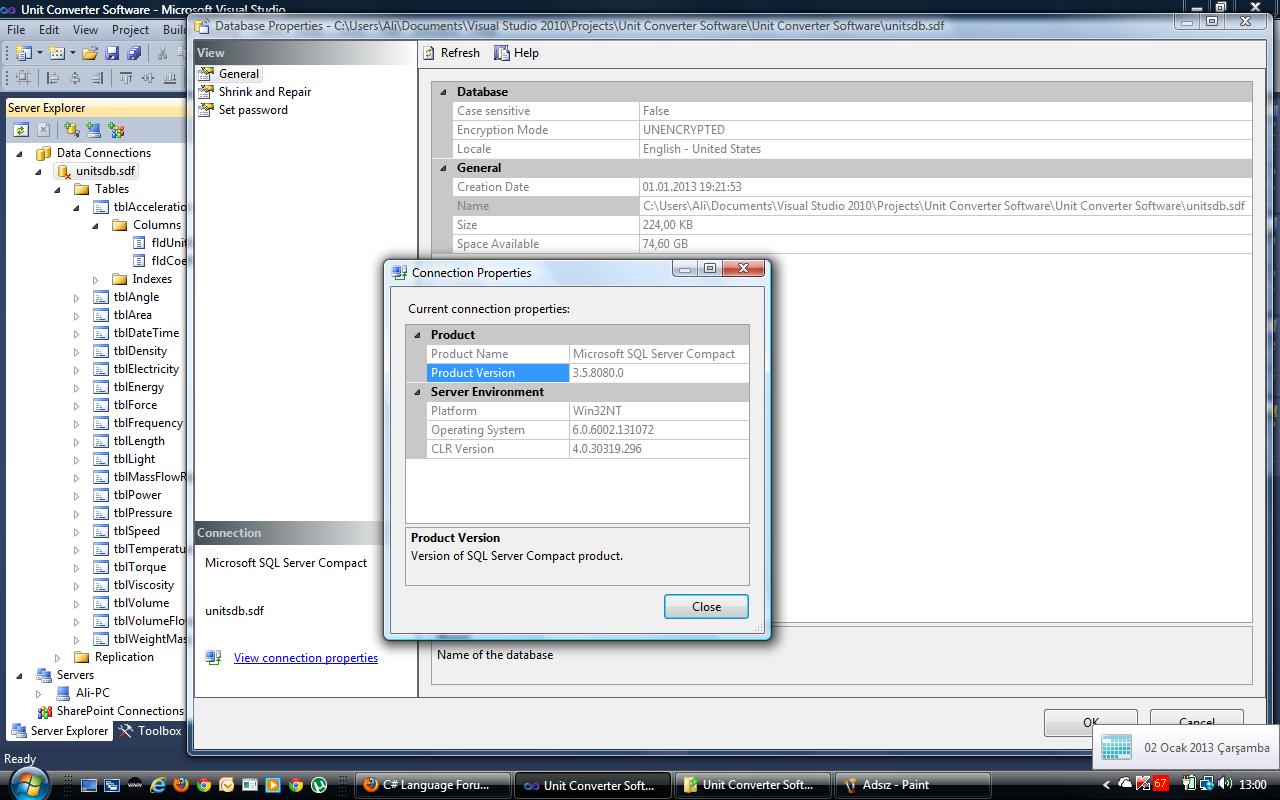Open View menu

(x=86, y=30)
